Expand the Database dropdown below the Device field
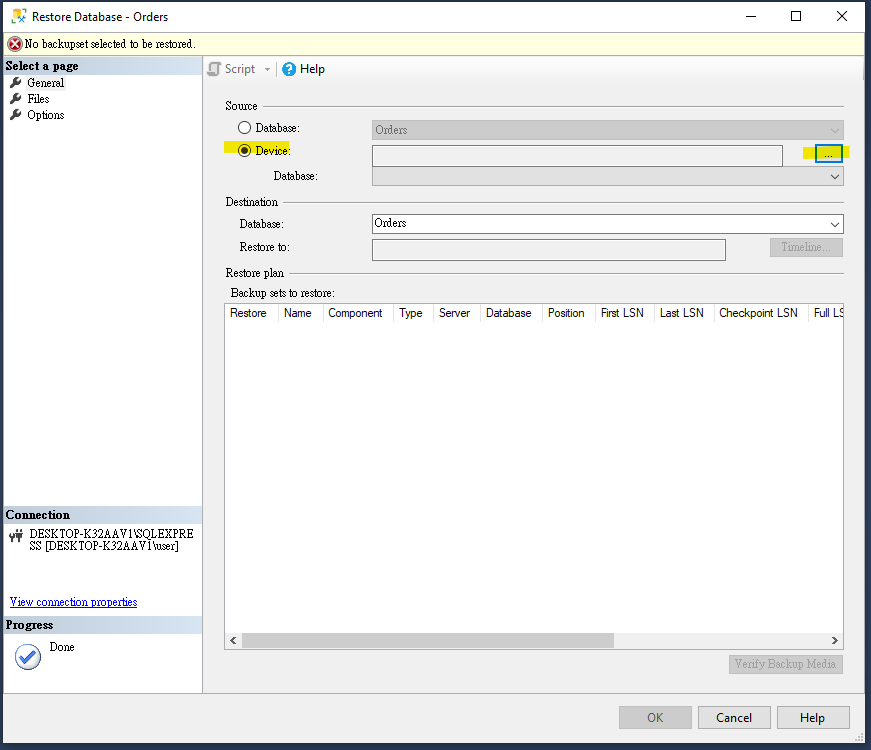 [836, 176]
